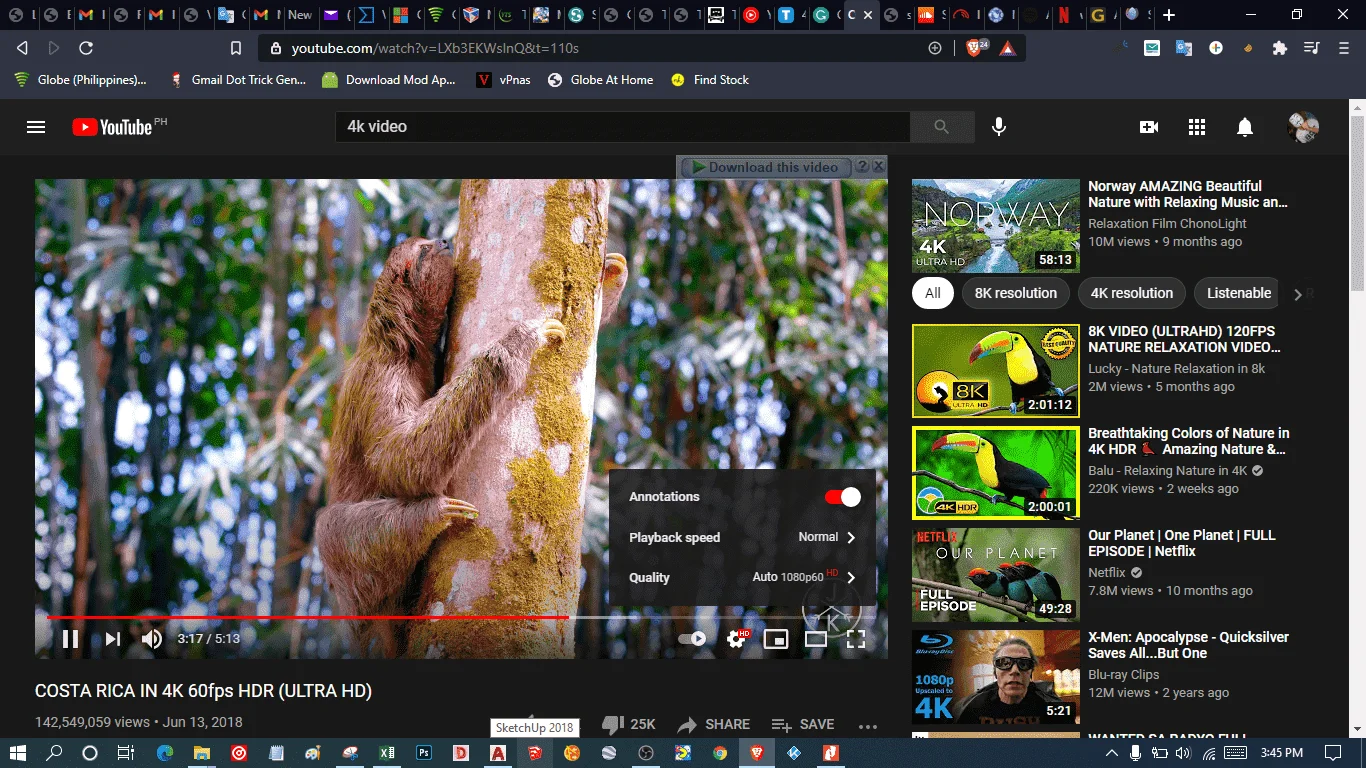1366x768 pixels.
Task: Open the more actions ellipsis below video
Action: click(867, 726)
